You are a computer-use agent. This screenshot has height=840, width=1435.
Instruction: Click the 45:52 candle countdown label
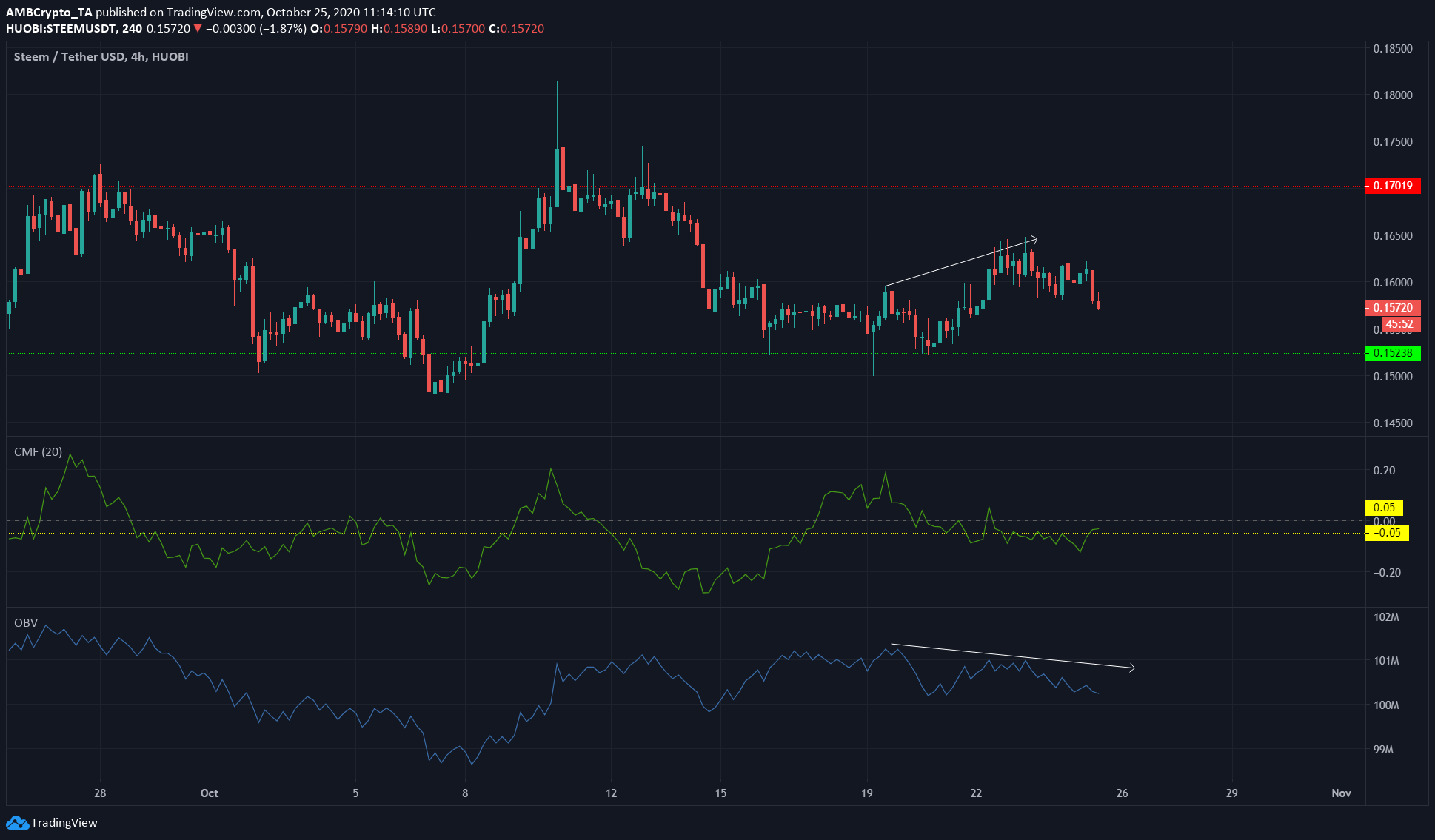pos(1399,324)
